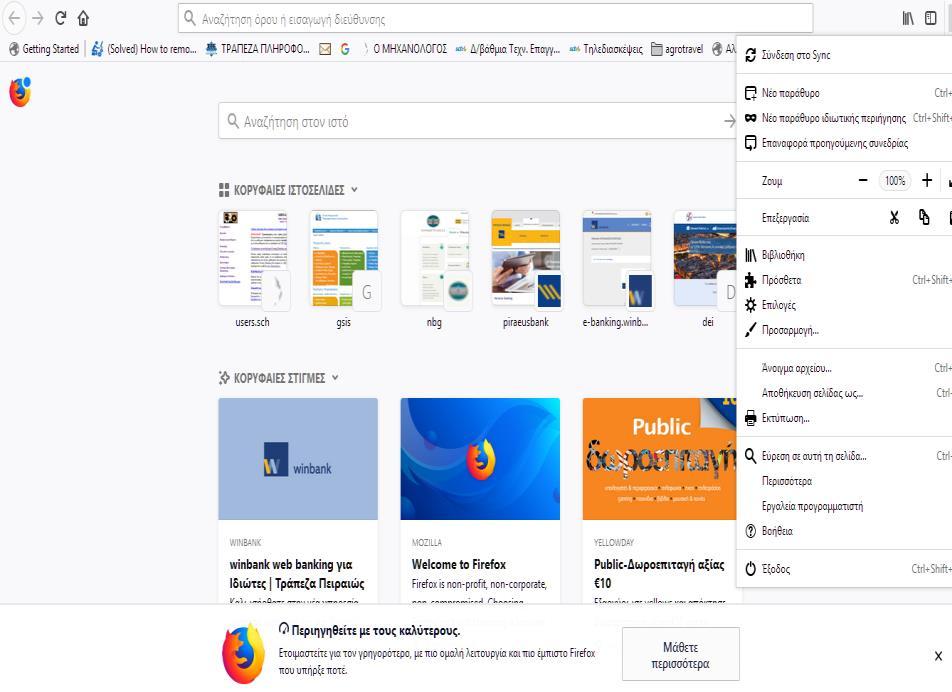
Task: Expand the Περισσότερα submenu
Action: (x=844, y=481)
